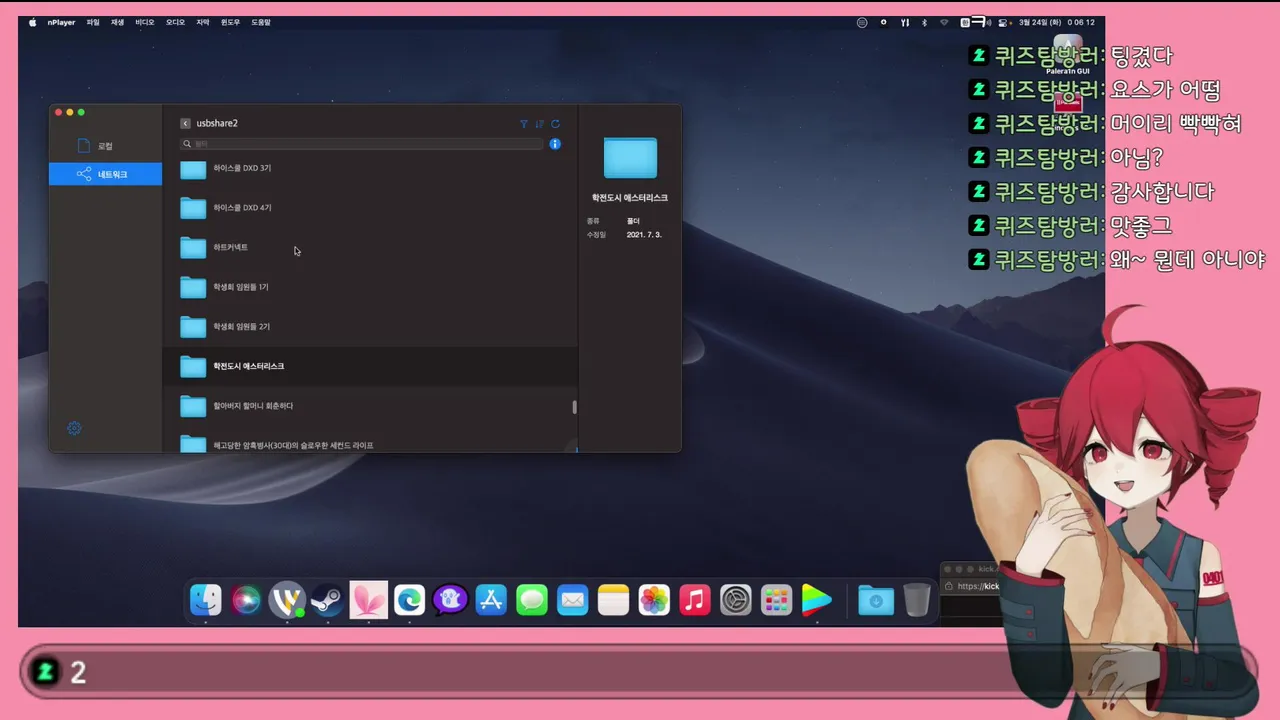Open the 오디오 menu
Image resolution: width=1280 pixels, height=720 pixels.
175,22
